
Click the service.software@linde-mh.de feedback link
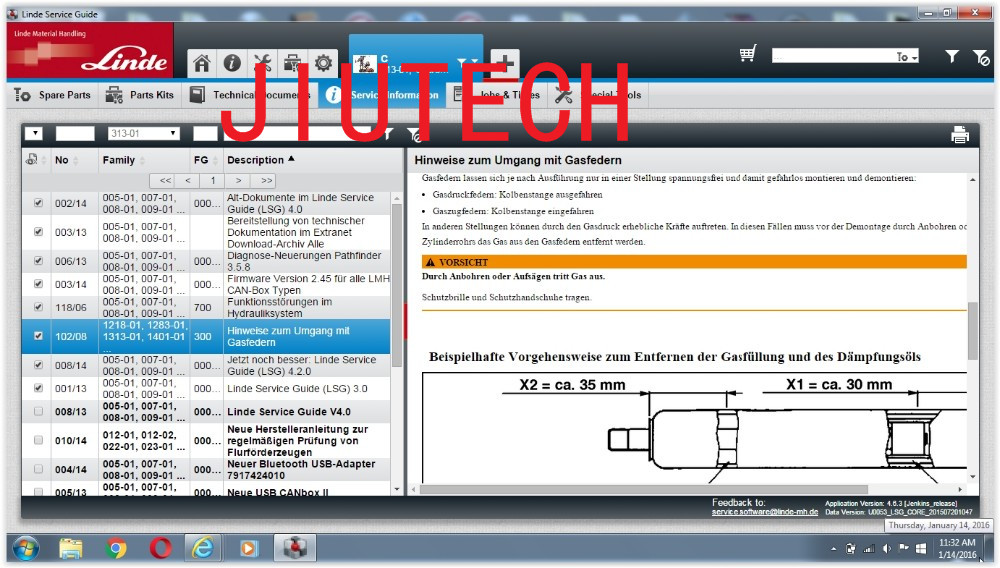765,512
